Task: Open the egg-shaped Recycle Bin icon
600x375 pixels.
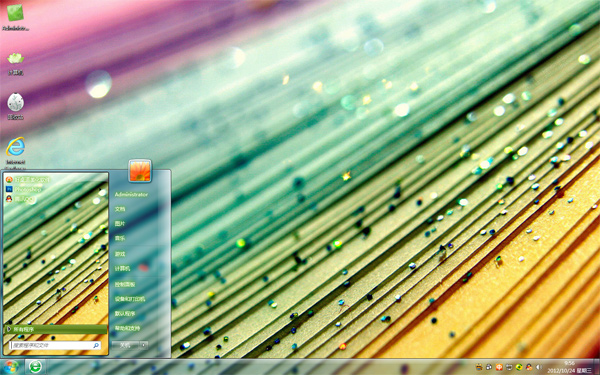Action: 15,106
